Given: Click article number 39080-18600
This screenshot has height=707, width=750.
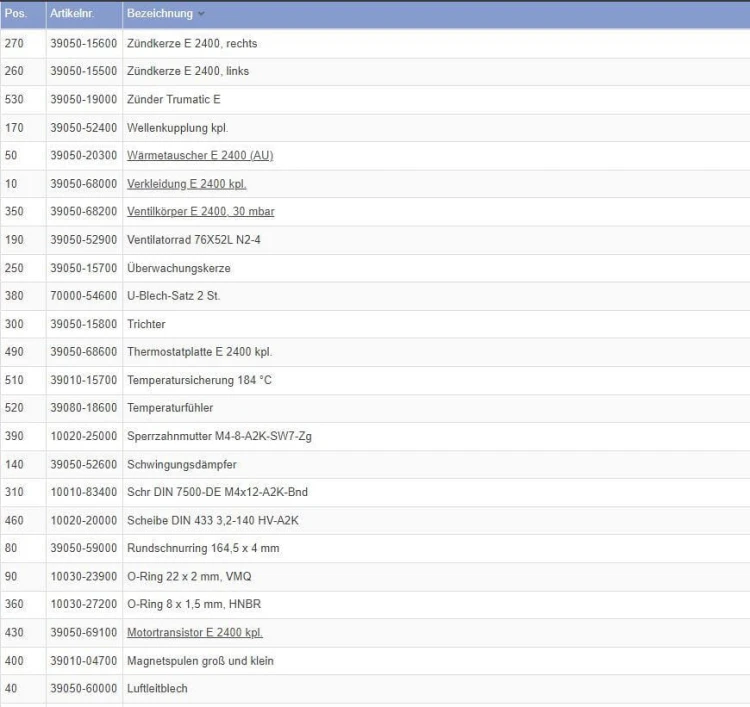Looking at the screenshot, I should coord(84,408).
